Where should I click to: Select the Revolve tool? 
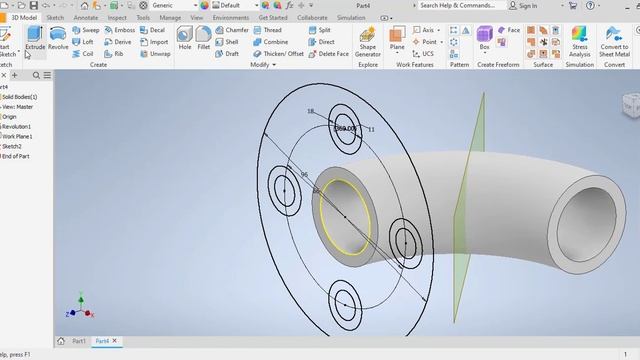(x=58, y=38)
